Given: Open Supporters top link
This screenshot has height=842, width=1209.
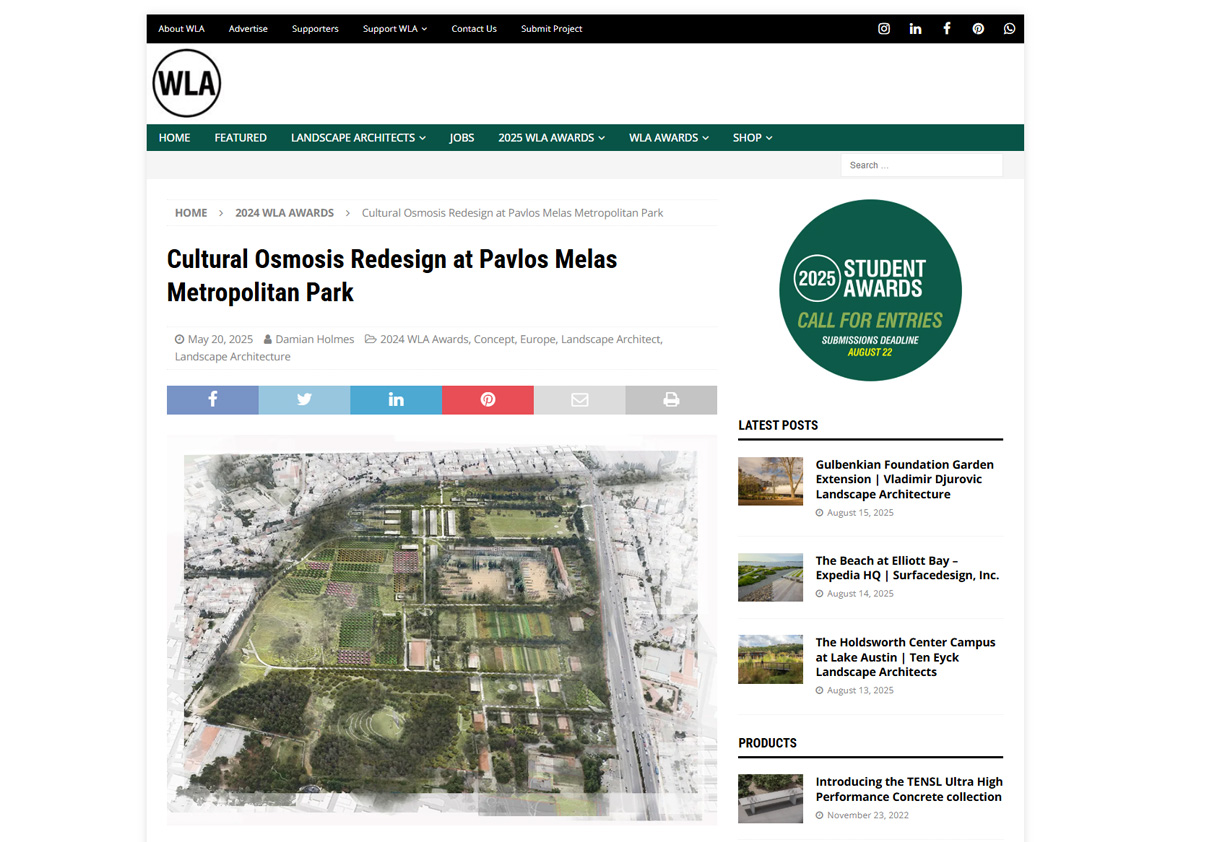Looking at the screenshot, I should point(315,29).
